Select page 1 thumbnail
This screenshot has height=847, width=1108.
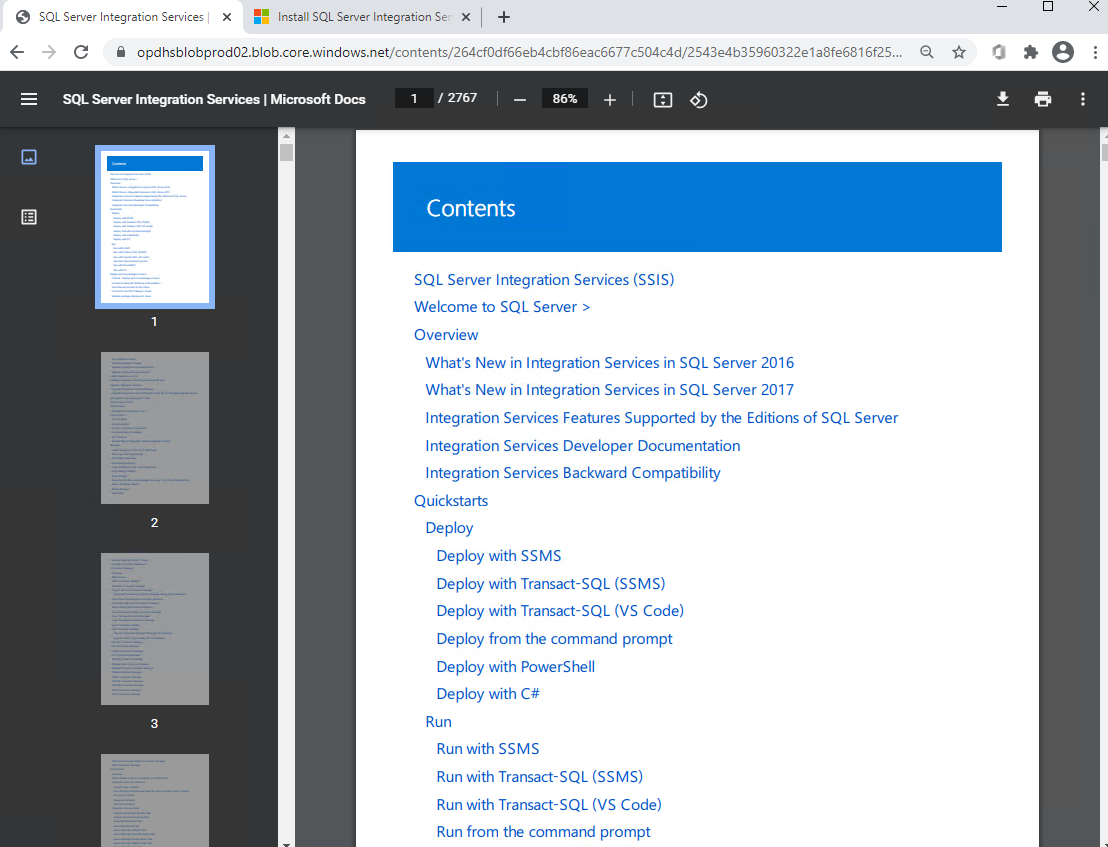(155, 227)
